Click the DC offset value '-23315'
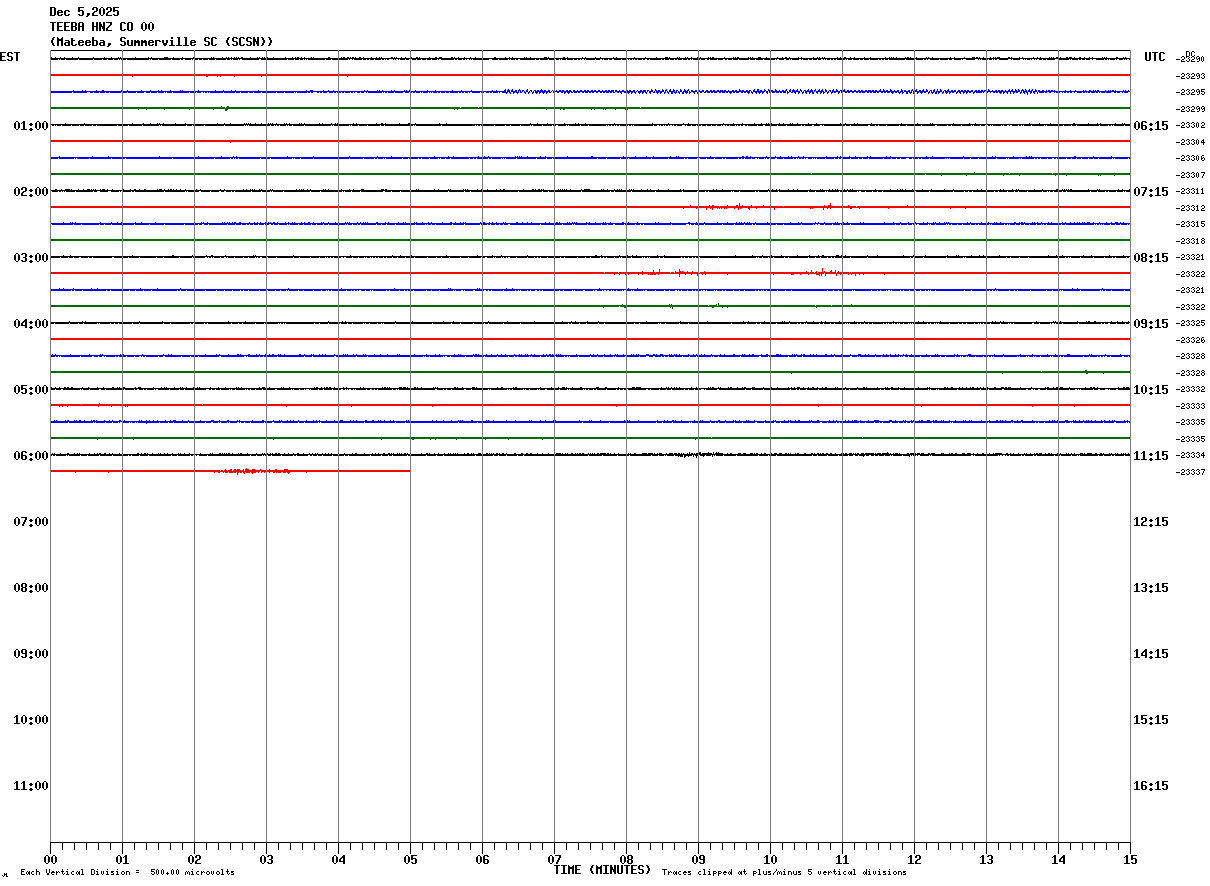The width and height of the screenshot is (1210, 886). (1191, 225)
